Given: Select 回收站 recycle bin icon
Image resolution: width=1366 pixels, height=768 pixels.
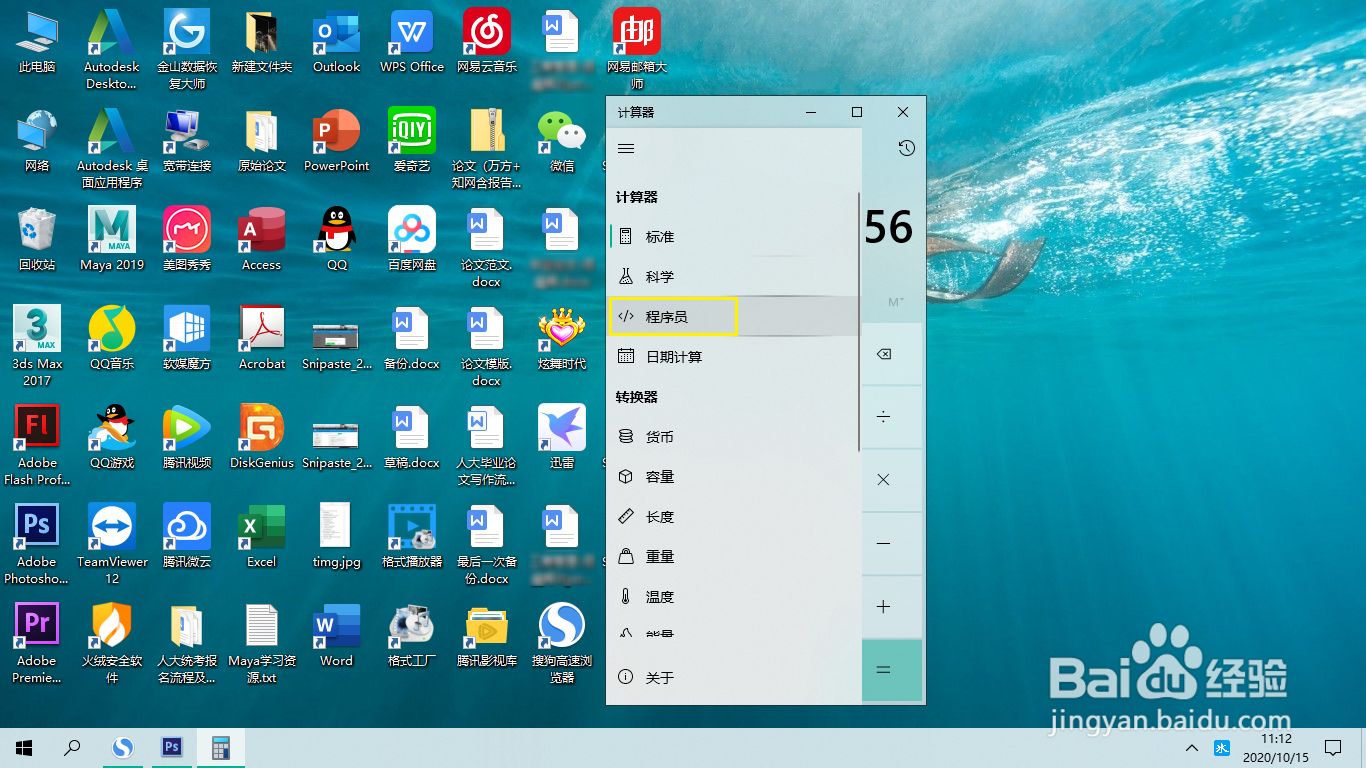Looking at the screenshot, I should pyautogui.click(x=37, y=241).
